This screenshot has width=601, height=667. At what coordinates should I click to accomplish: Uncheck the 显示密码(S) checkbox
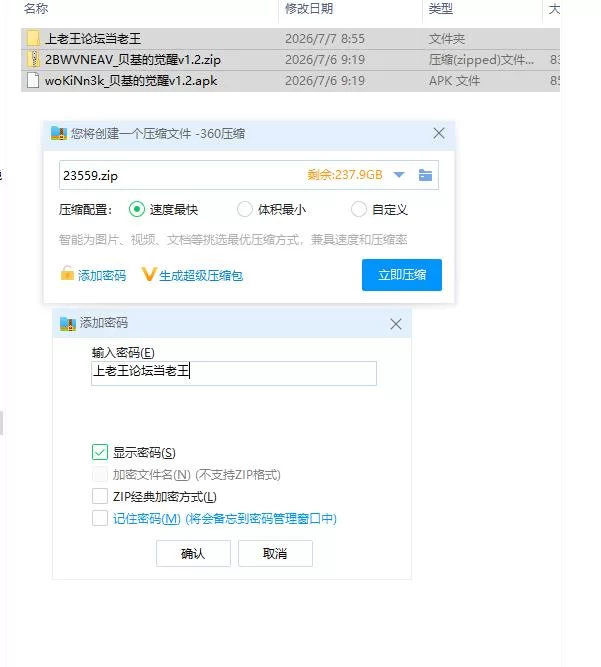100,453
